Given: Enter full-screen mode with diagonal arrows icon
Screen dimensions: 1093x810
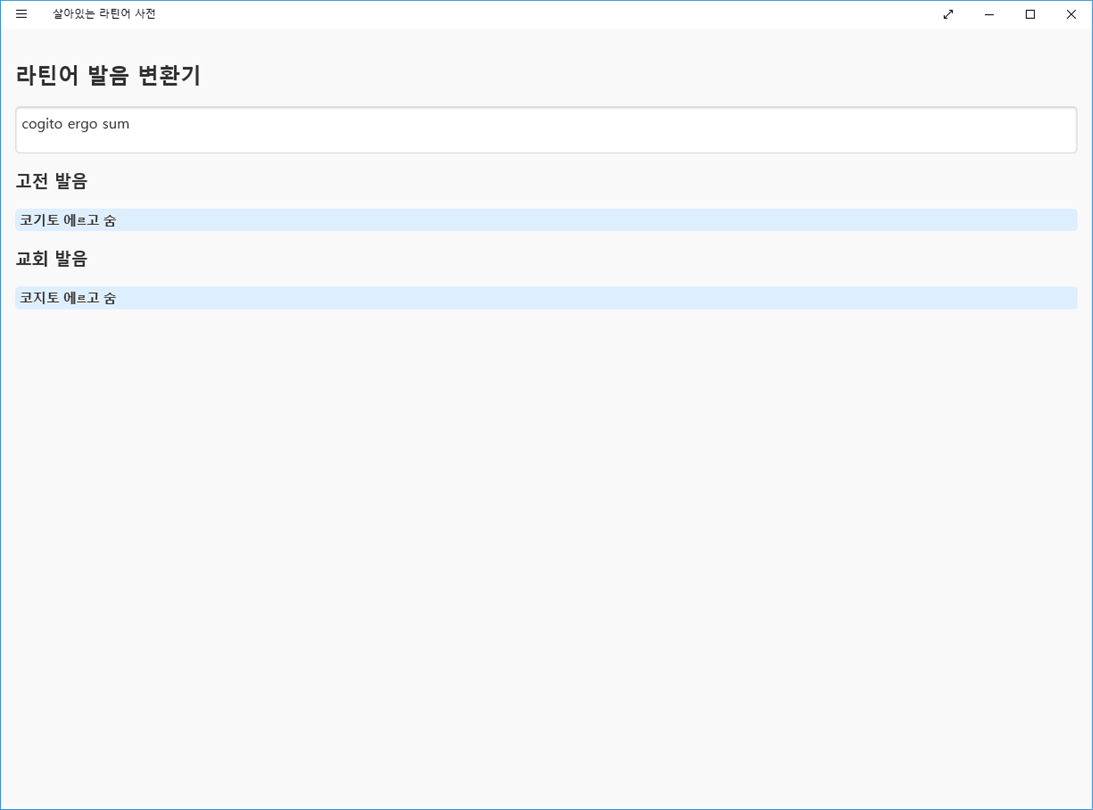Looking at the screenshot, I should pyautogui.click(x=948, y=14).
